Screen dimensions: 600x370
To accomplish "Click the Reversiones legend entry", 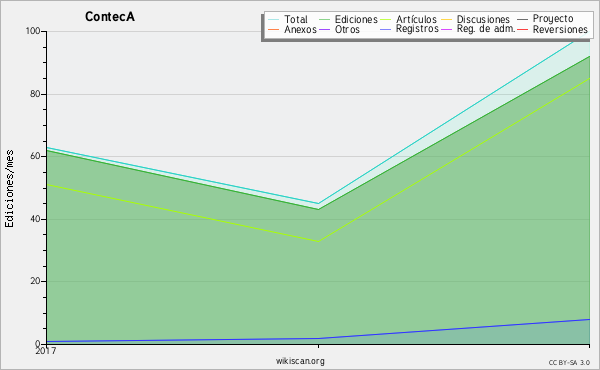I will tap(560, 29).
